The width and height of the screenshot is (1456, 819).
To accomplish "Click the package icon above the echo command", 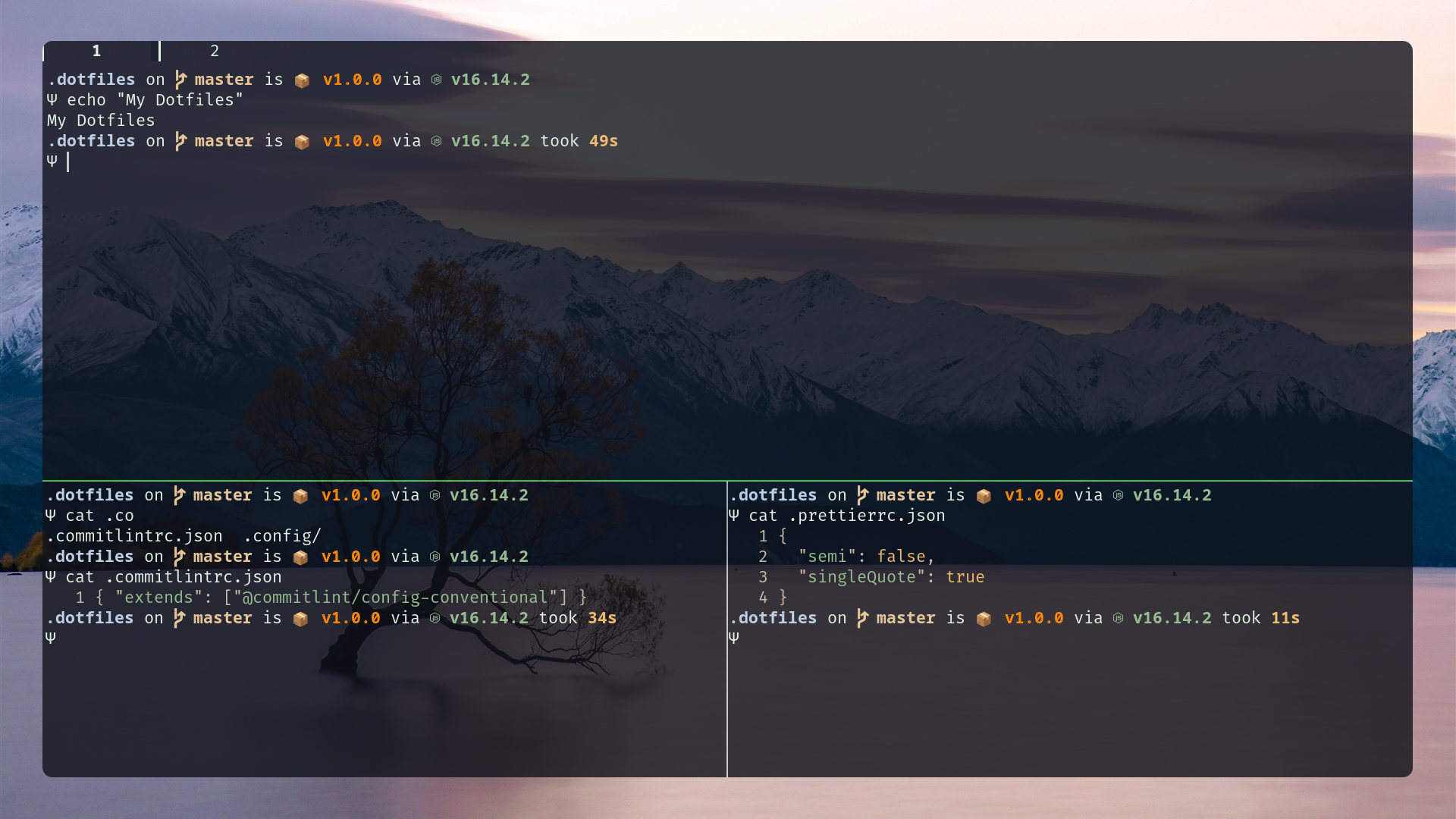I will (302, 80).
